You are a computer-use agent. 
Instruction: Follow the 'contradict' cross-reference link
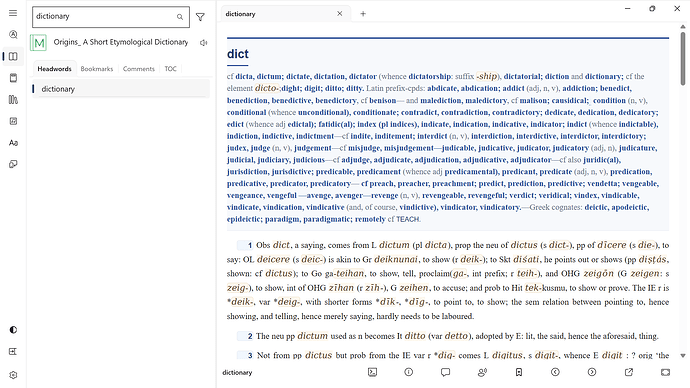(419, 112)
